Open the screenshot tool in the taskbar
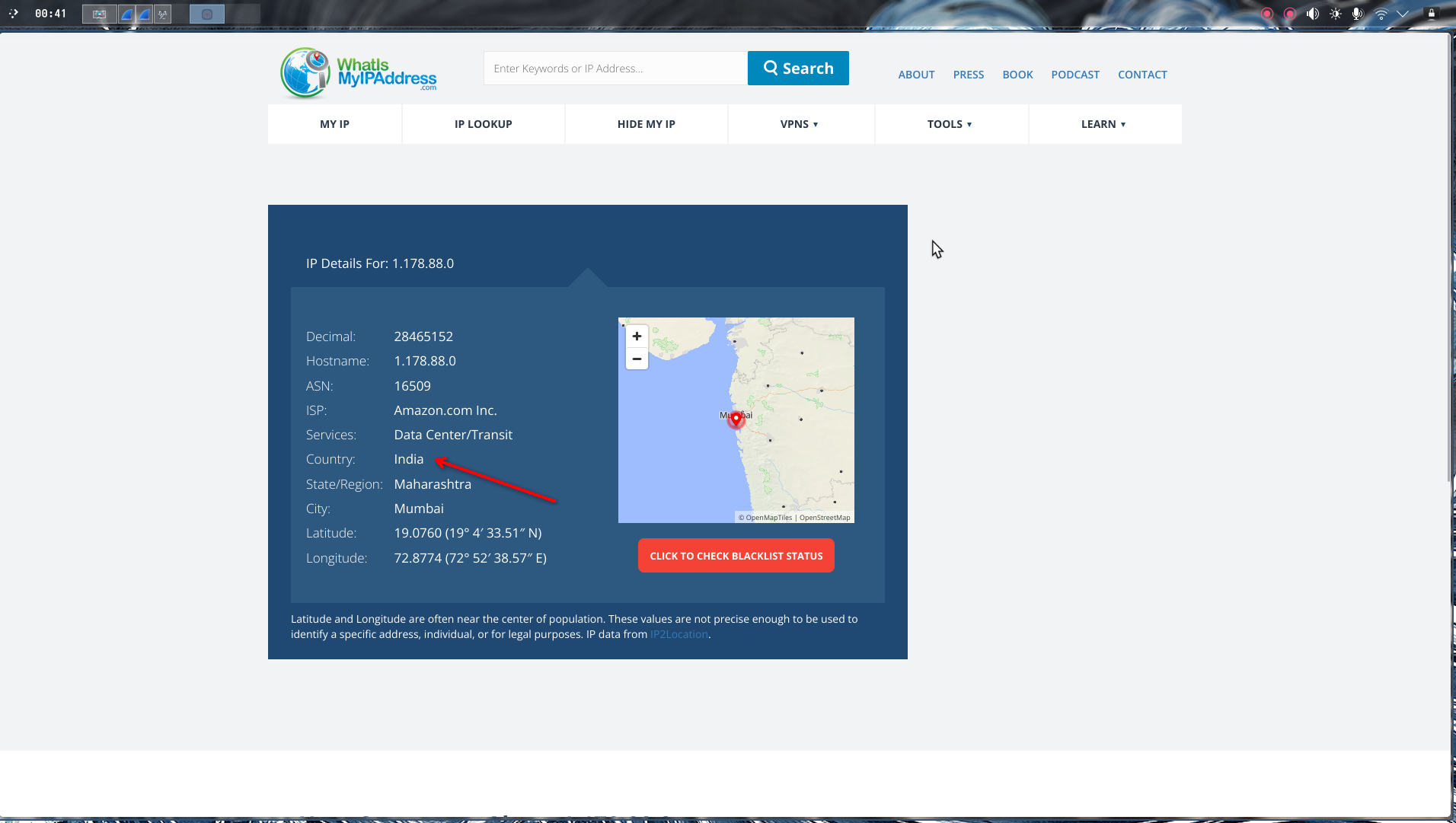The width and height of the screenshot is (1456, 823). 99,13
